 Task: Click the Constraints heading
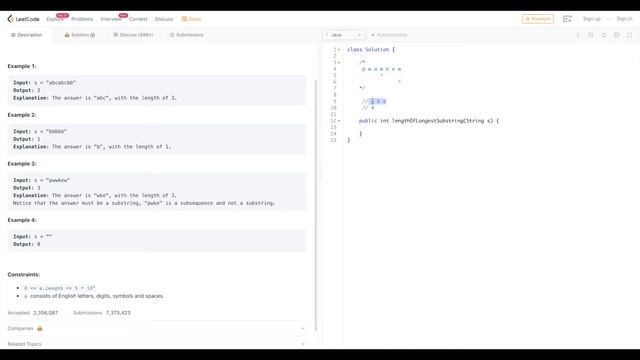coord(24,274)
